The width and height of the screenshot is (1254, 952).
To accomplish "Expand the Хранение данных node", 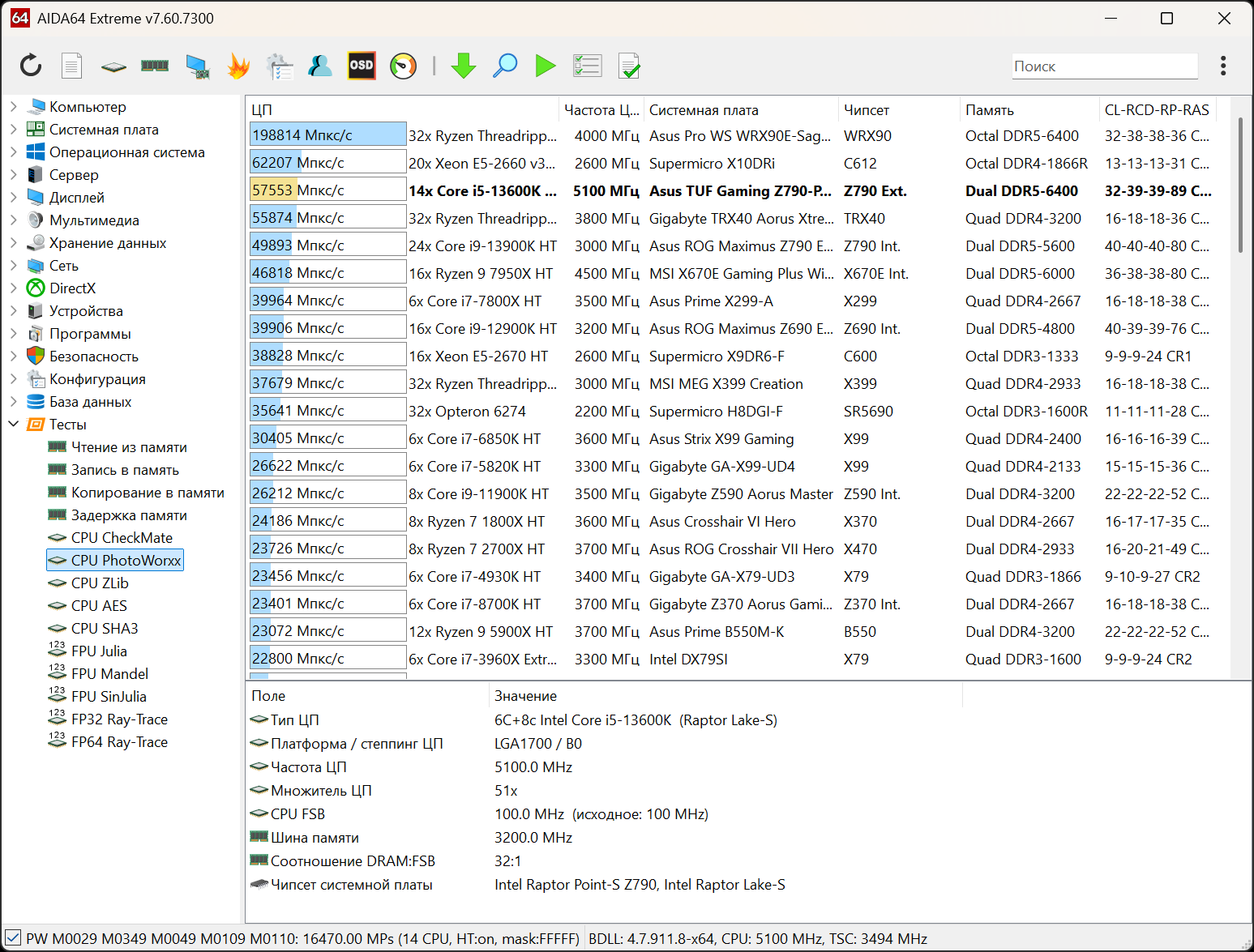I will point(13,242).
